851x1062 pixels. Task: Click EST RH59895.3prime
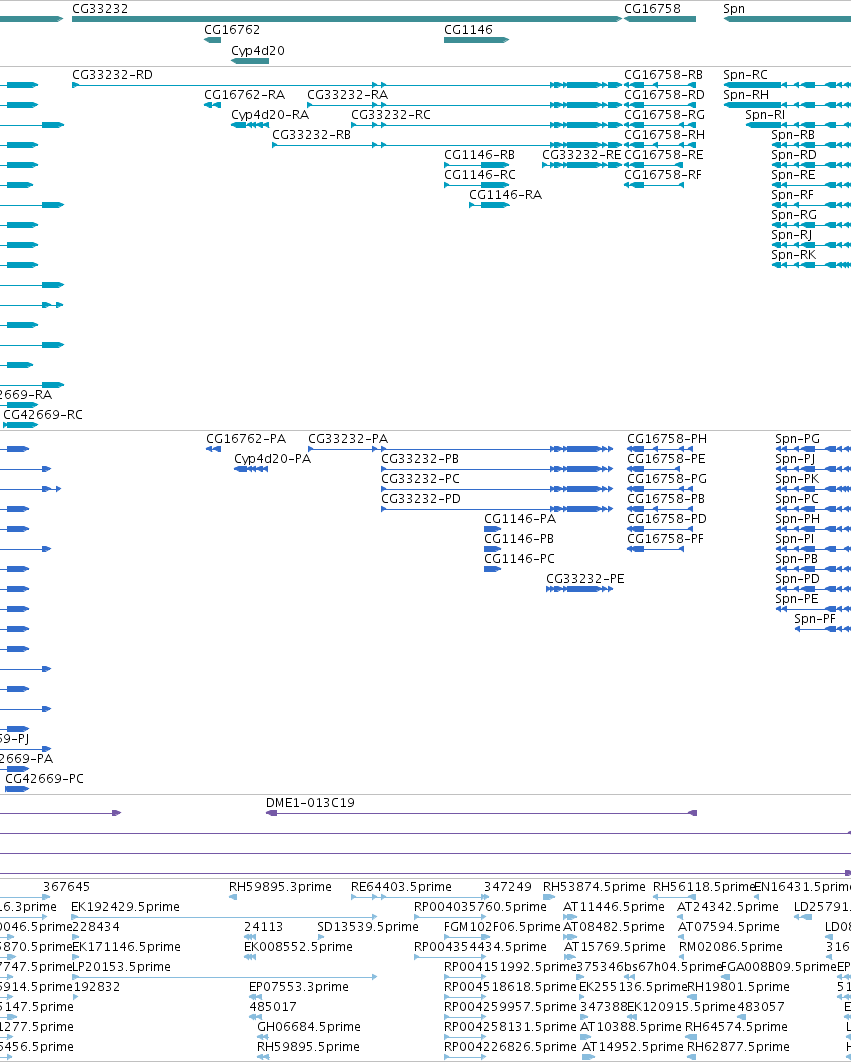[281, 887]
